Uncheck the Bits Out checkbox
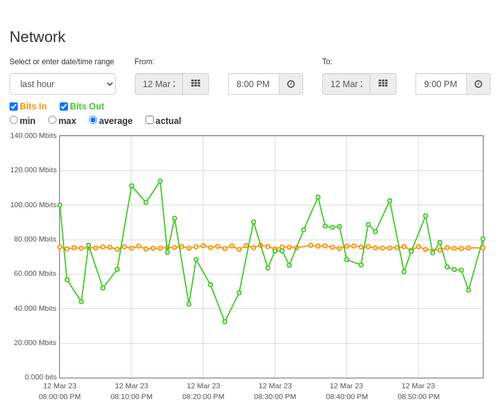 (64, 106)
